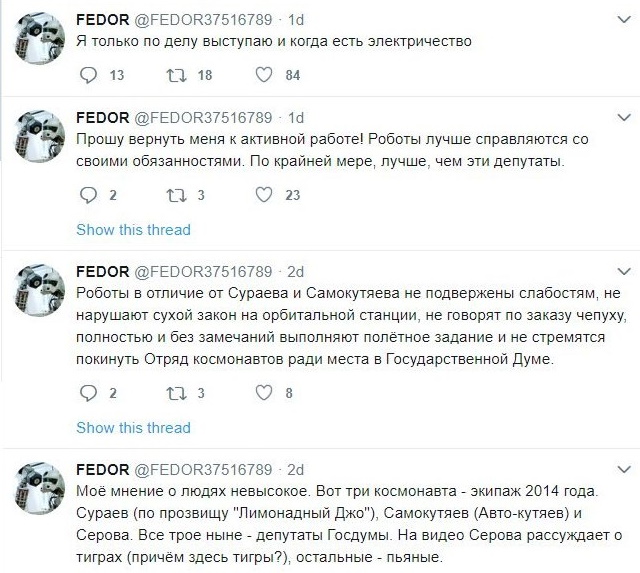Viewport: 640px width, 573px height.
Task: Open options chevron on first tweet
Action: [624, 19]
